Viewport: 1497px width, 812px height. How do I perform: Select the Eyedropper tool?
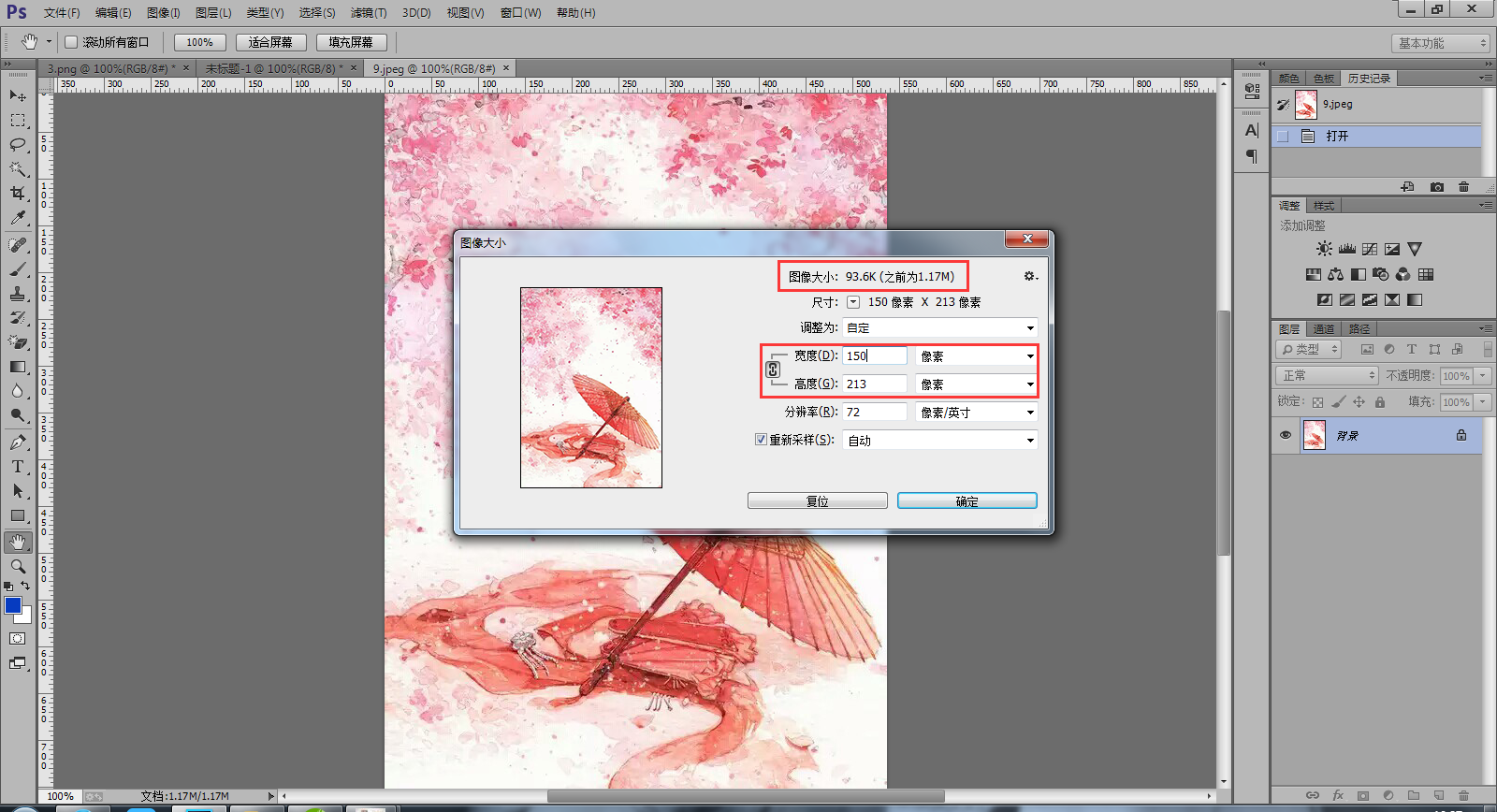pyautogui.click(x=18, y=217)
